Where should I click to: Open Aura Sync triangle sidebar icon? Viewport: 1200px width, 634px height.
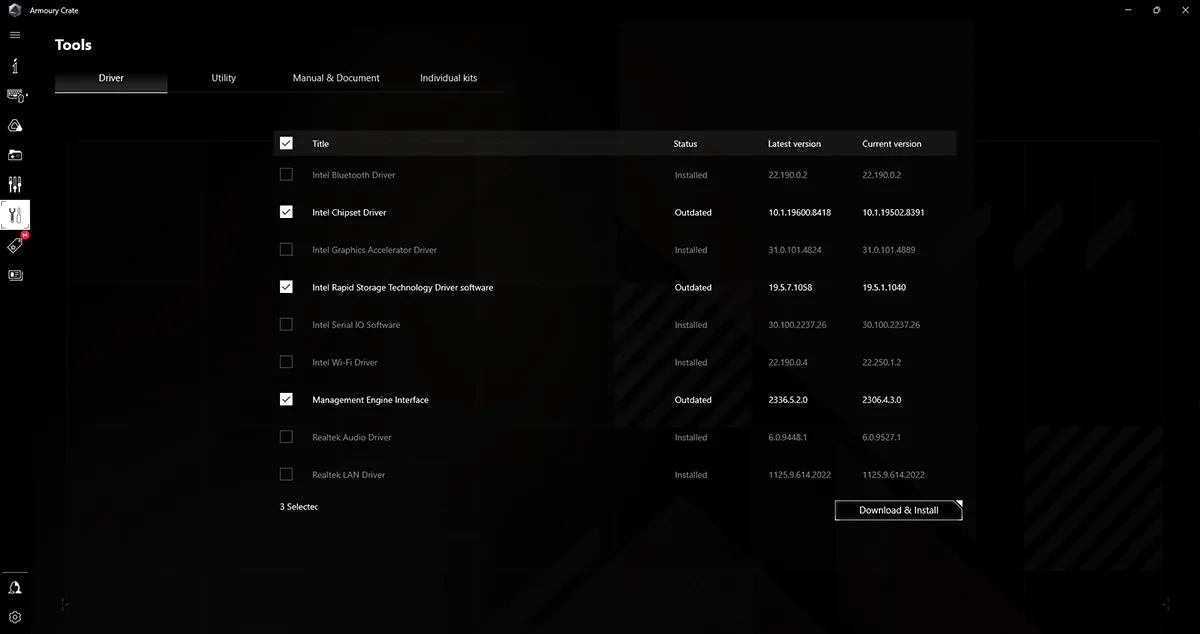tap(15, 125)
